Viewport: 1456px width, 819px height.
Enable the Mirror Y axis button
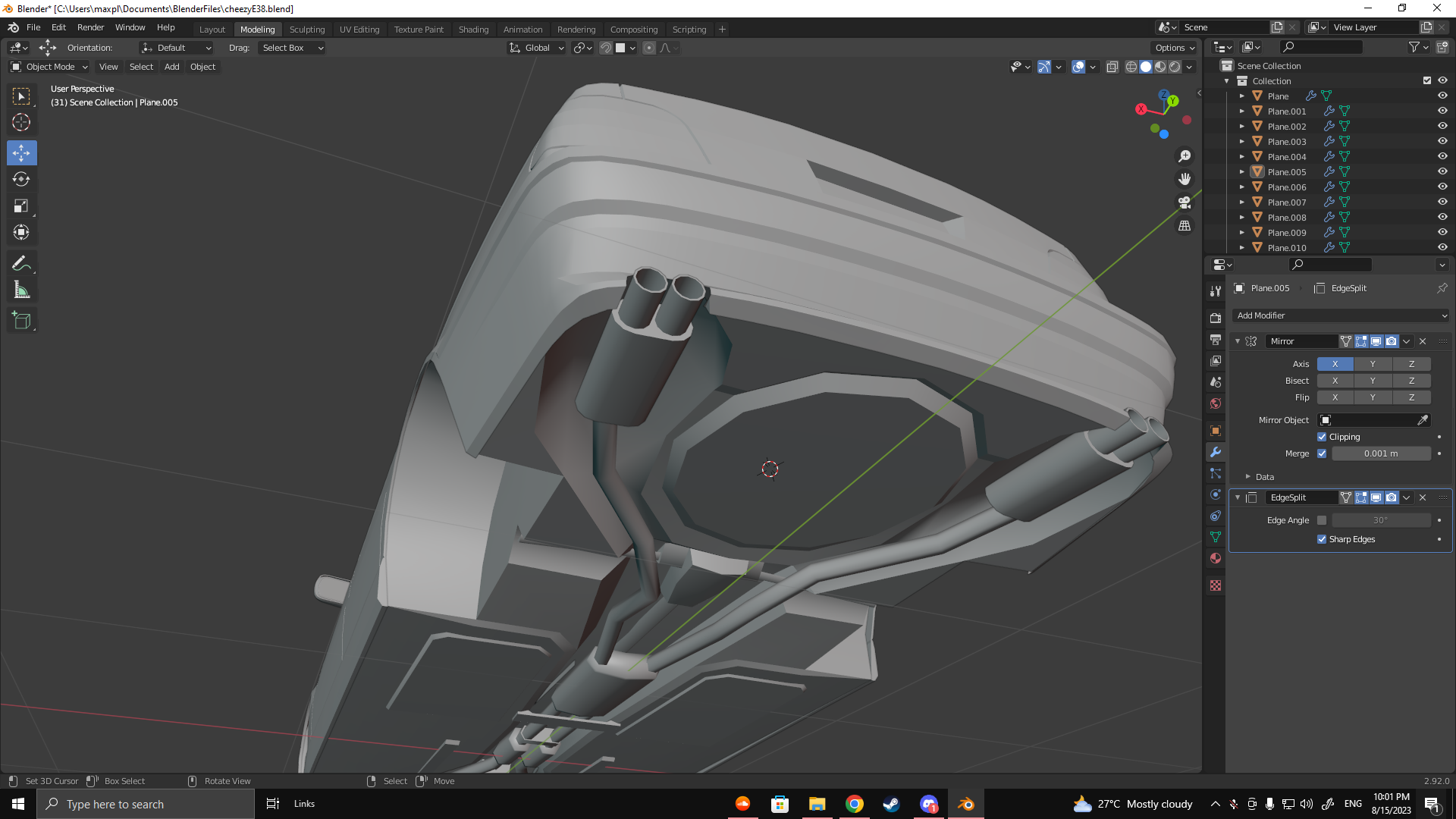pos(1373,364)
